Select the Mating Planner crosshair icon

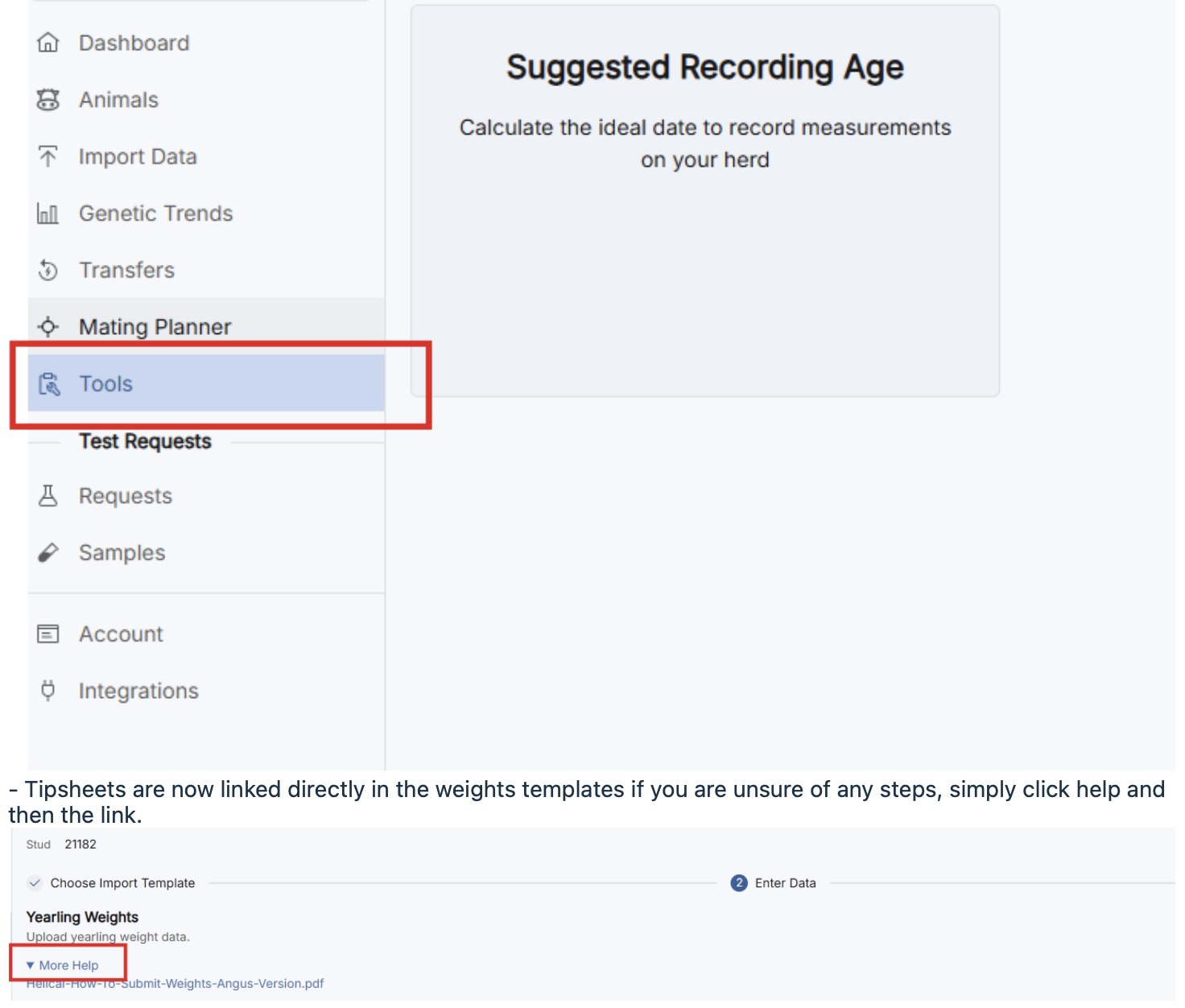48,327
